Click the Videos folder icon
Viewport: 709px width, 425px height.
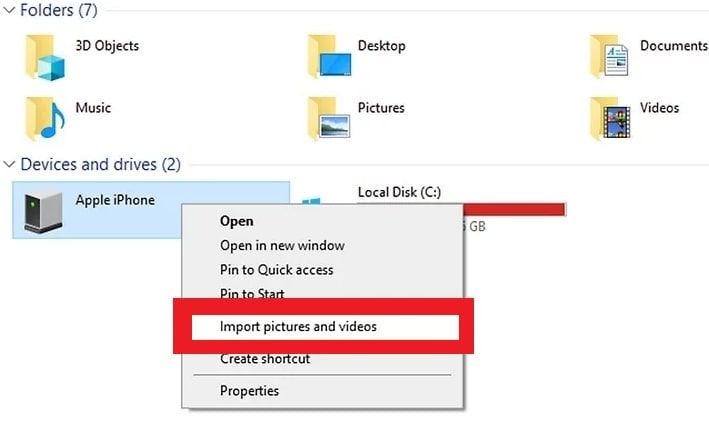pyautogui.click(x=610, y=118)
